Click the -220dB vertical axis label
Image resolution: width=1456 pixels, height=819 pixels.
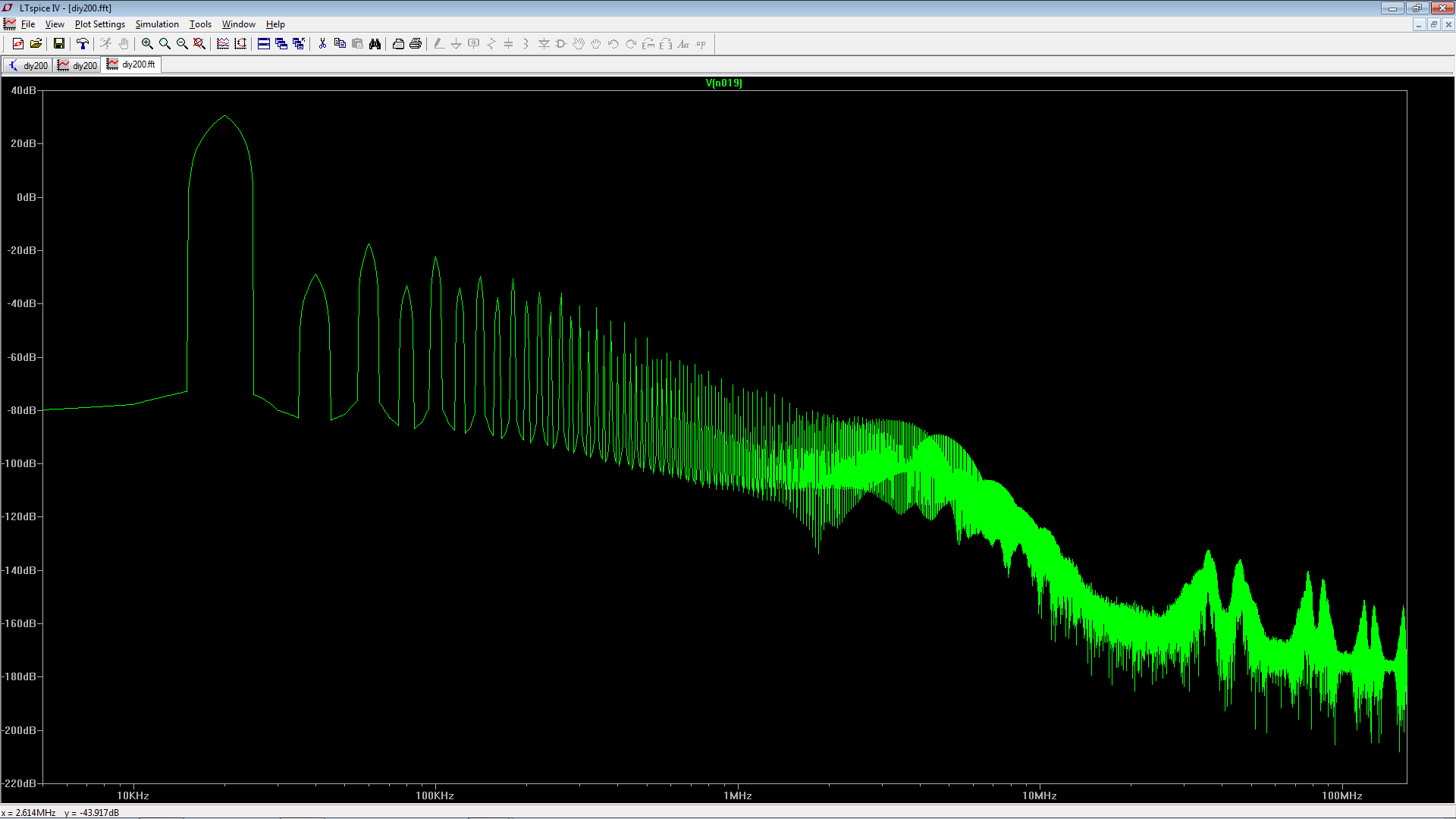20,783
